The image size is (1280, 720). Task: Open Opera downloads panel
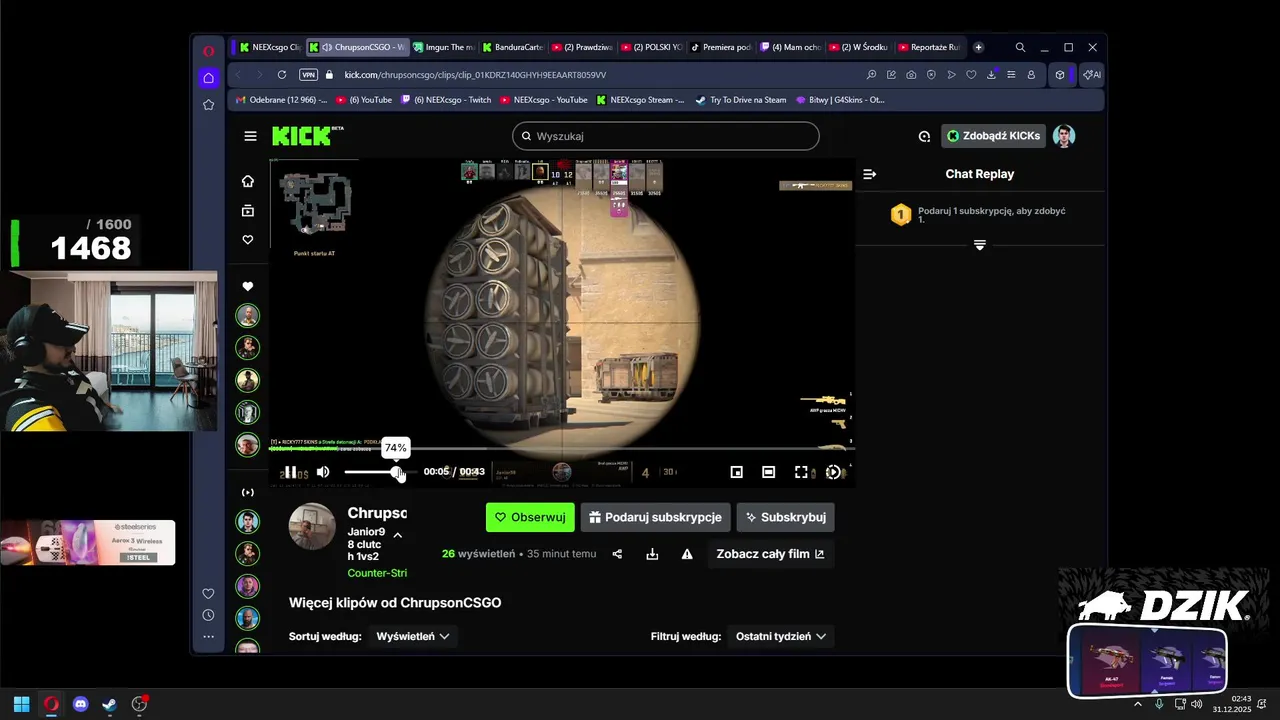coord(991,75)
